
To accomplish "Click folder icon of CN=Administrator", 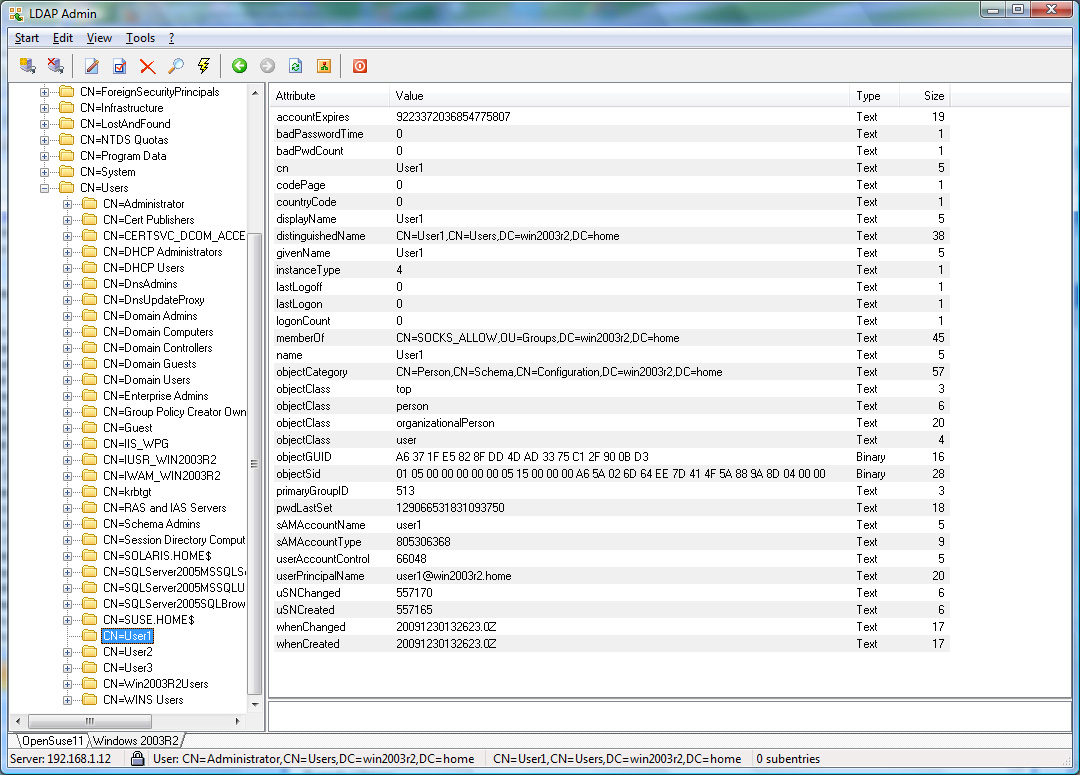I will (x=90, y=203).
